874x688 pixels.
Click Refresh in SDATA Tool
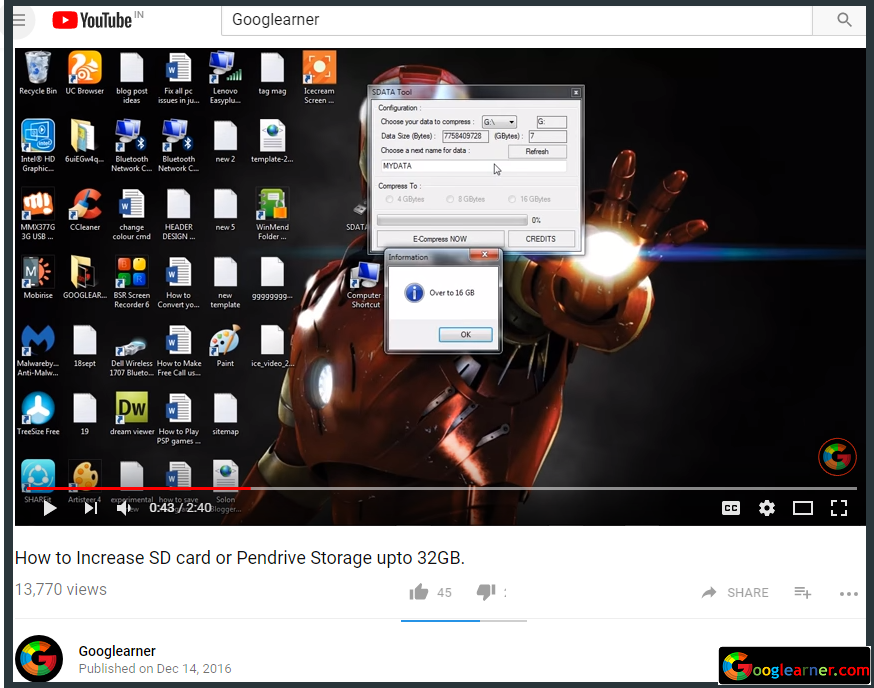tap(537, 151)
